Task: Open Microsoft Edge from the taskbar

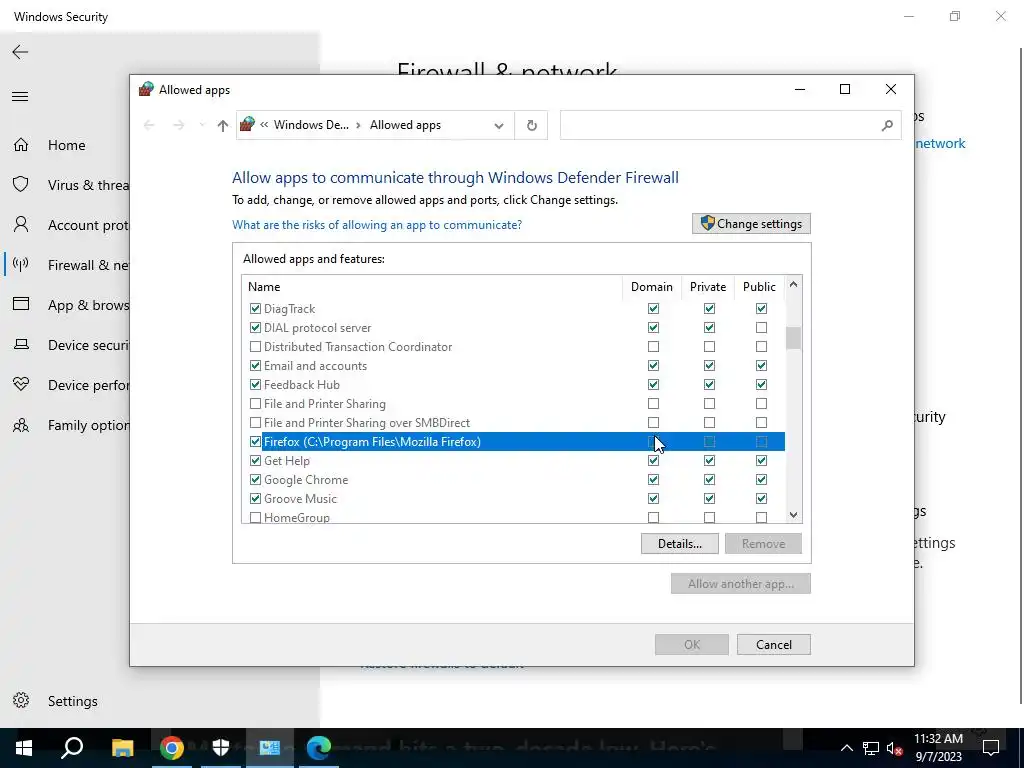Action: click(x=319, y=748)
